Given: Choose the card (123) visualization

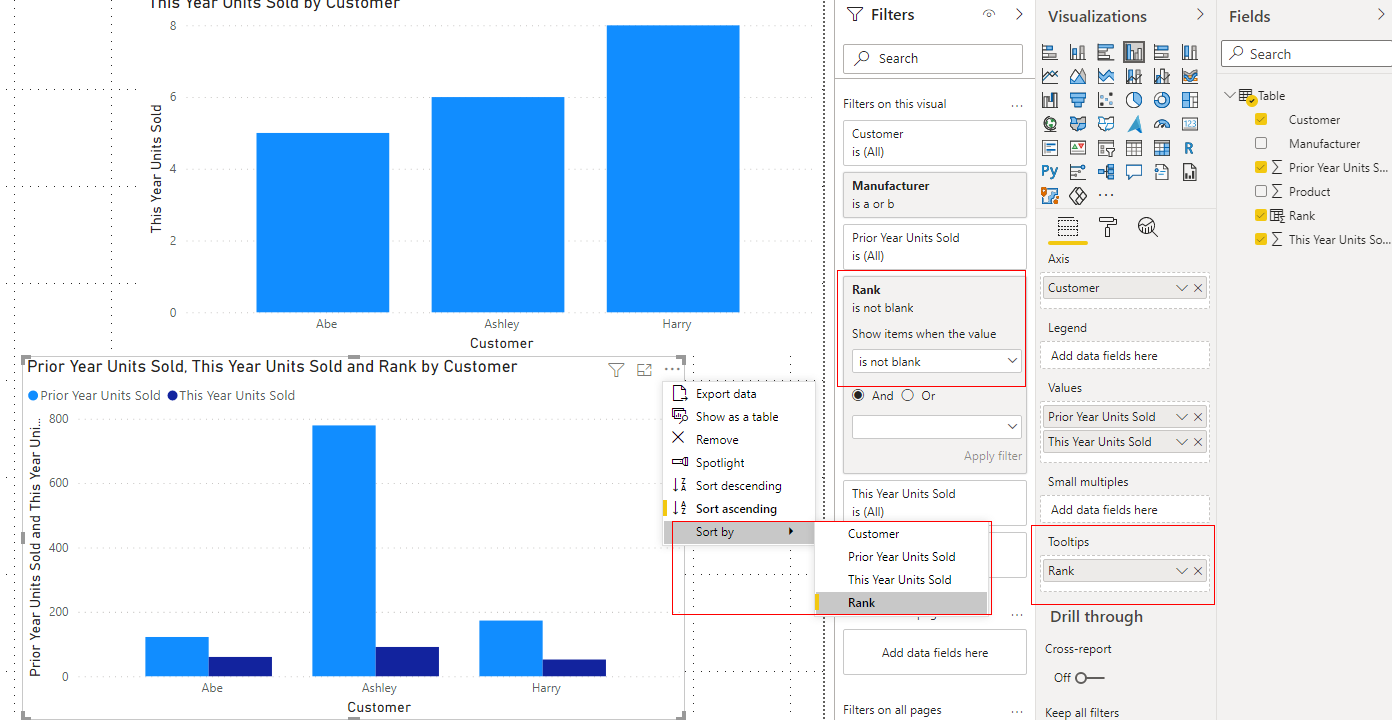Looking at the screenshot, I should pyautogui.click(x=1189, y=124).
